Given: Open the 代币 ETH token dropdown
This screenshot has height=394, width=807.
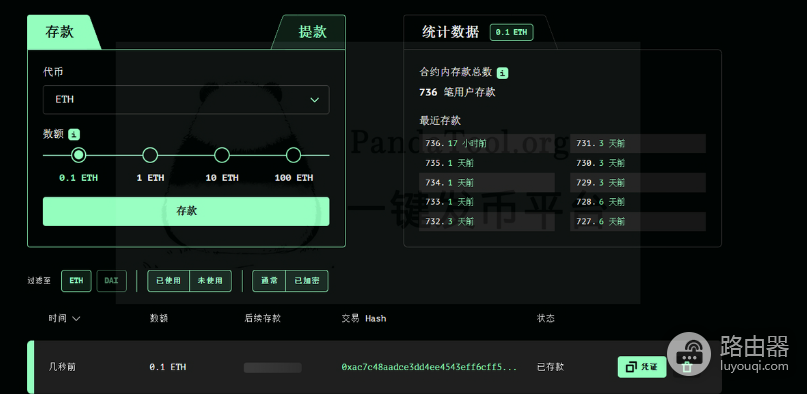Looking at the screenshot, I should click(x=186, y=100).
